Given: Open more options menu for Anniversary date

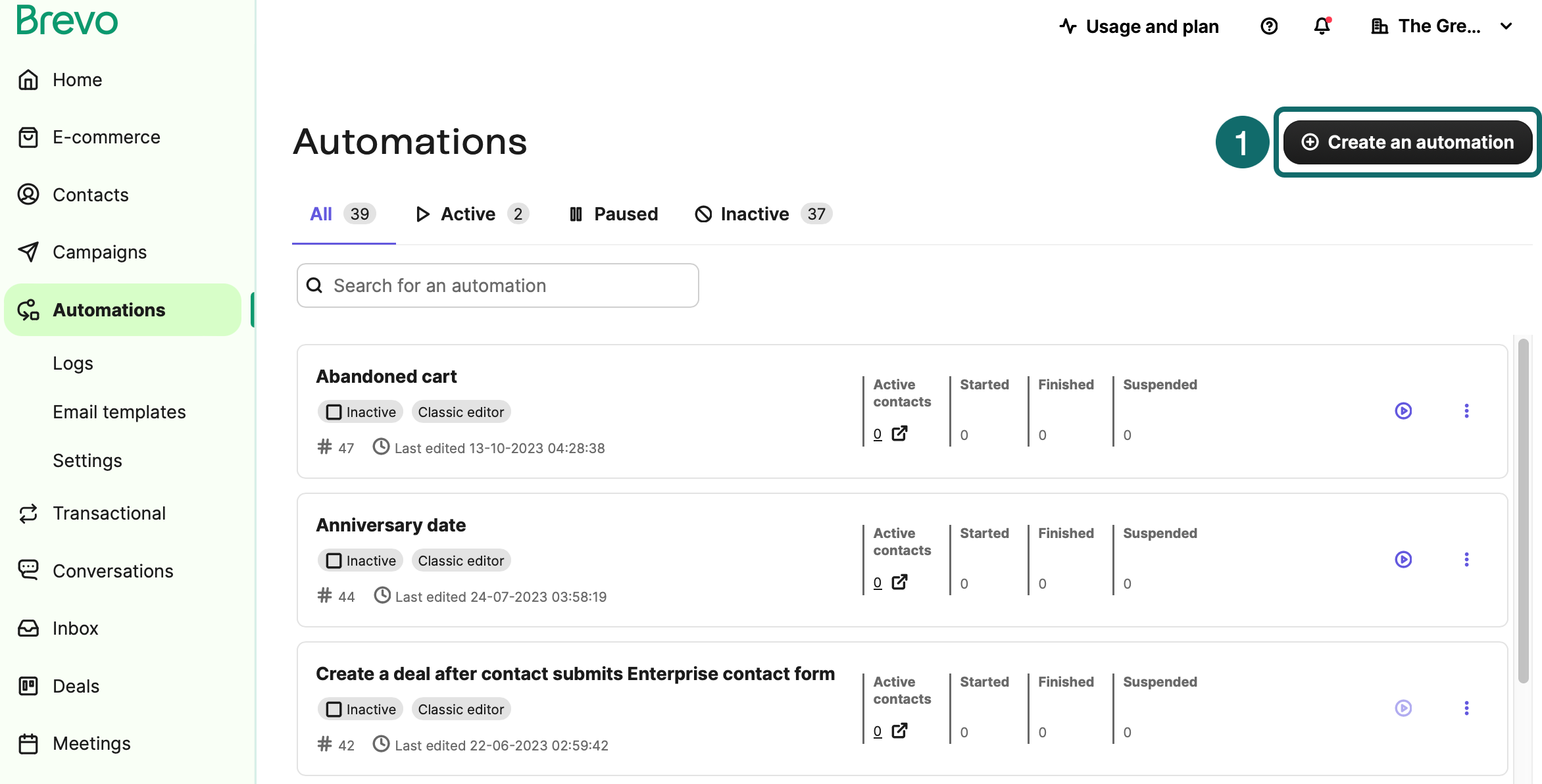Looking at the screenshot, I should tap(1466, 560).
